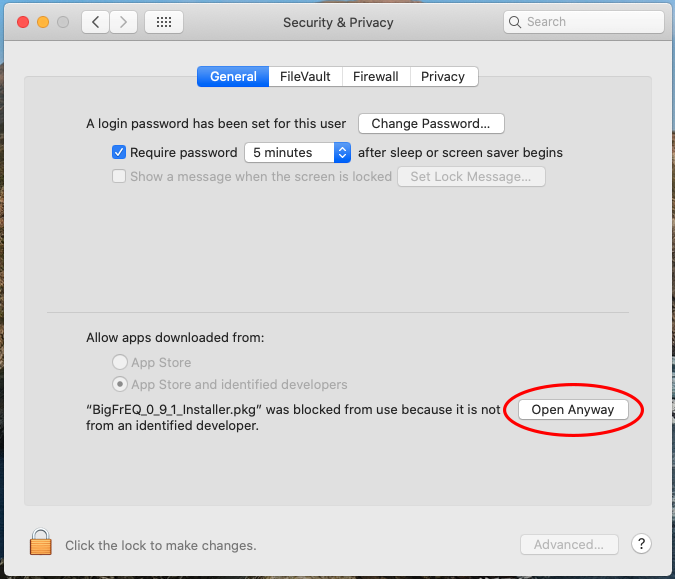Click the Open Anyway button
Viewport: 675px width, 579px height.
573,409
